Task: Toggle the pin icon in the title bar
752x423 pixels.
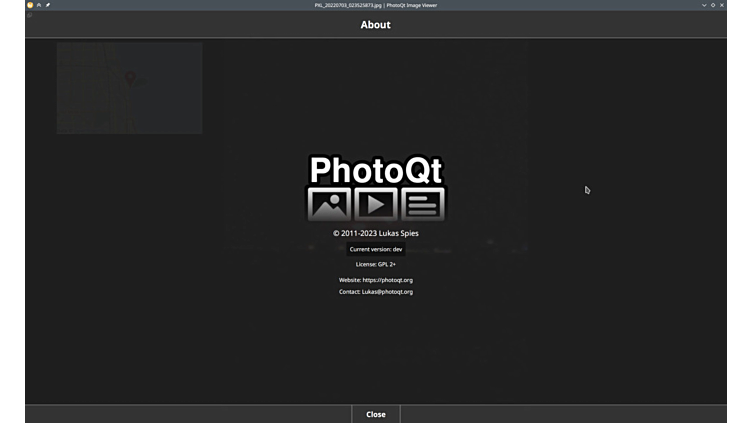Action: click(x=48, y=5)
